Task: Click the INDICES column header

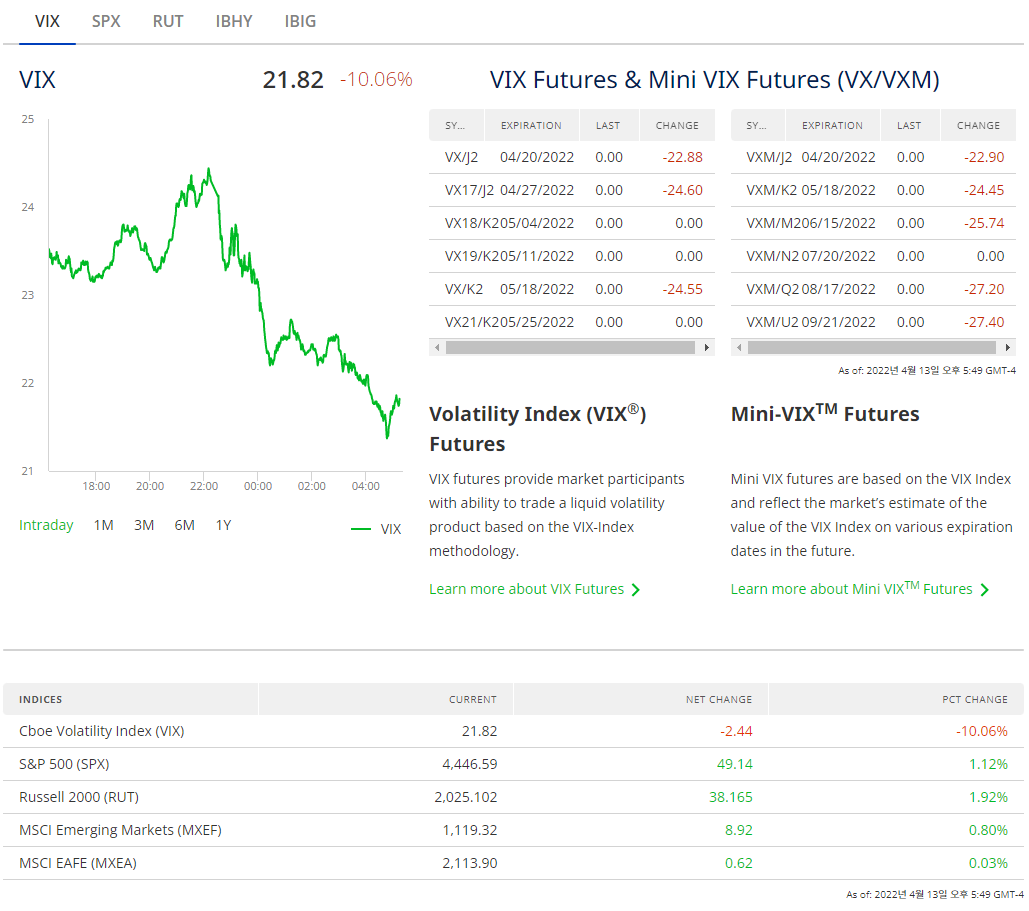Action: (x=131, y=700)
